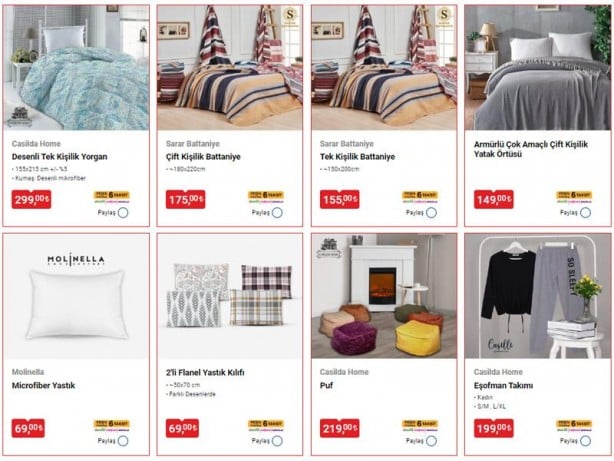
Task: Toggle Paylaş circle for Tek Kişilik Battaniye
Action: coord(432,213)
